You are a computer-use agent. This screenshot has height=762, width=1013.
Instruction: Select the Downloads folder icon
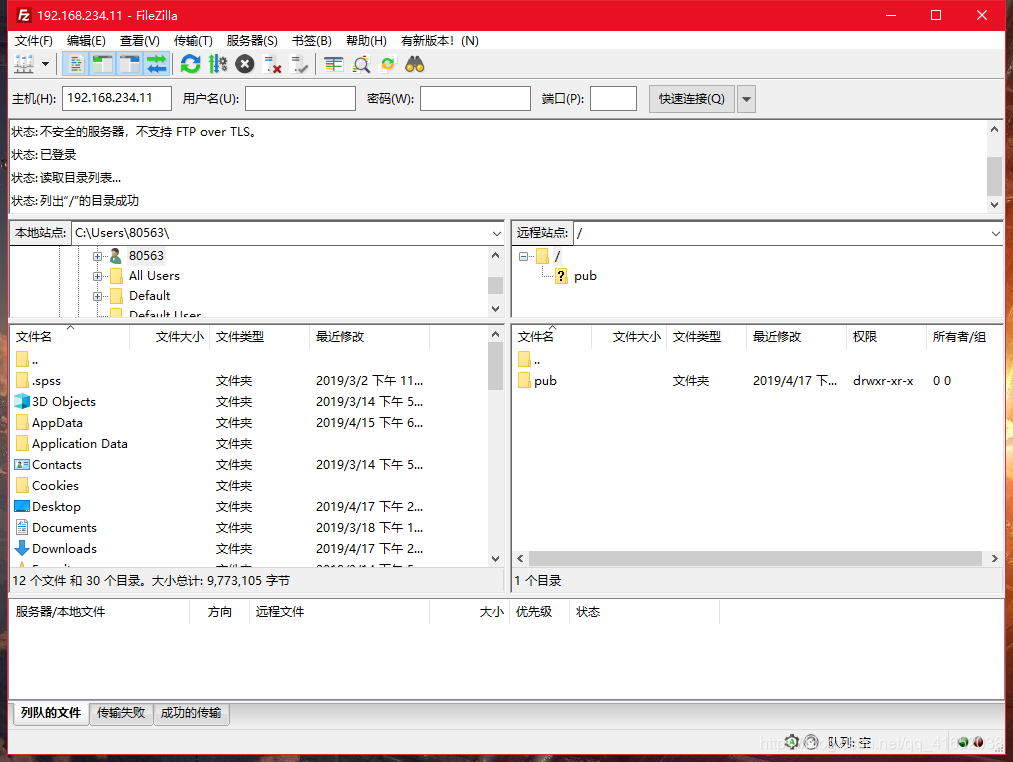click(x=22, y=548)
